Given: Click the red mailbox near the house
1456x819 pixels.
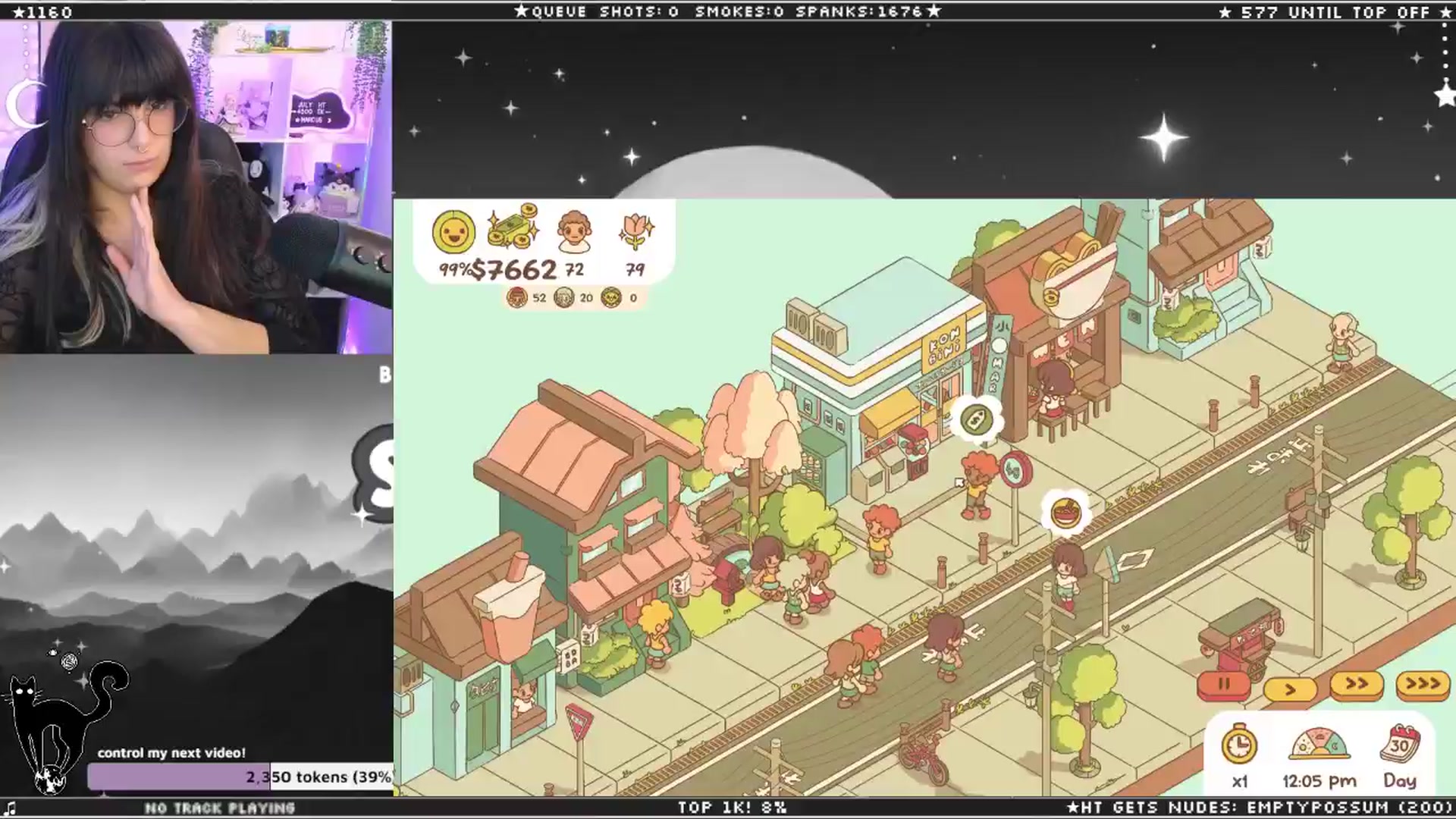Looking at the screenshot, I should pyautogui.click(x=728, y=580).
